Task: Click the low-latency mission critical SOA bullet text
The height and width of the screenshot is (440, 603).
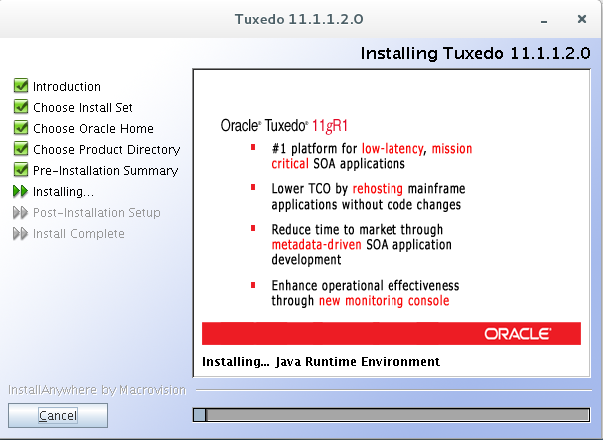Action: [372, 156]
